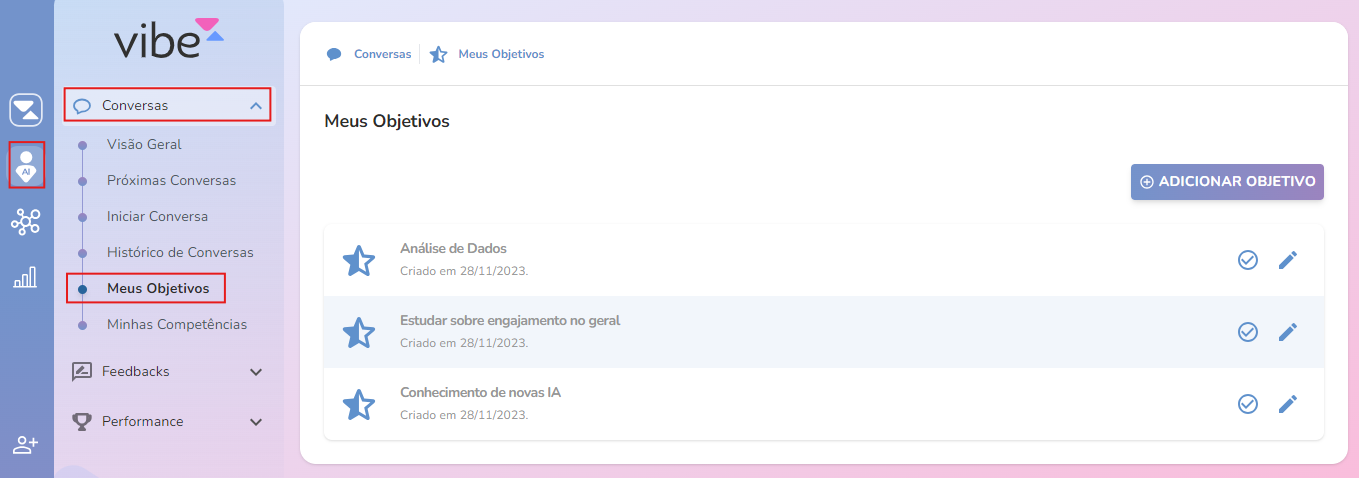Edit the Conhecimento de novas IA objective
Screen dimensions: 1359x478
click(1288, 404)
